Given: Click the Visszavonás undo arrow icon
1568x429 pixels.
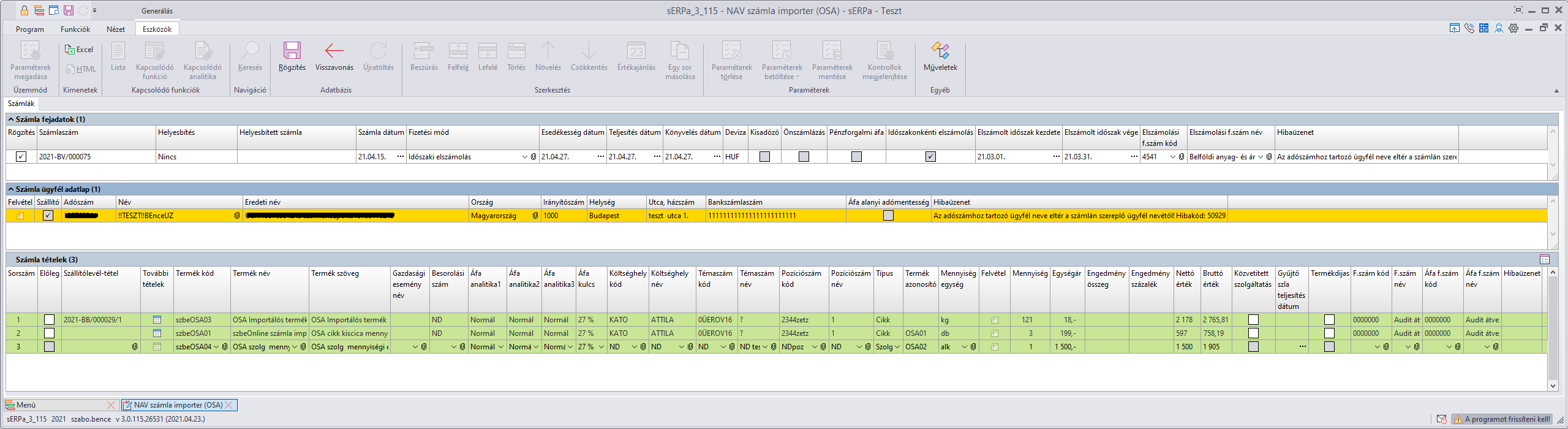Looking at the screenshot, I should coord(334,51).
